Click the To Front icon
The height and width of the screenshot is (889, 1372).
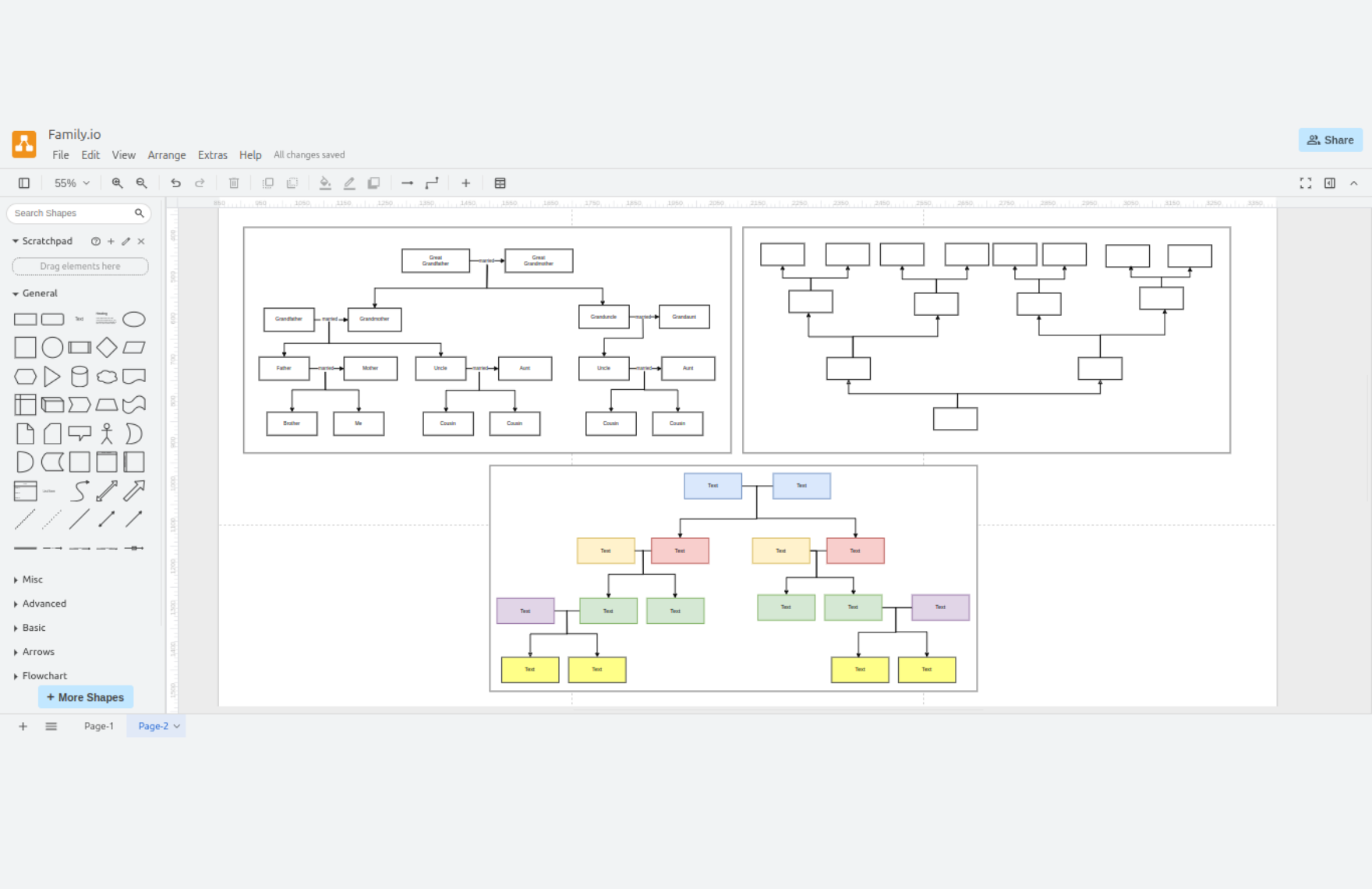point(267,183)
